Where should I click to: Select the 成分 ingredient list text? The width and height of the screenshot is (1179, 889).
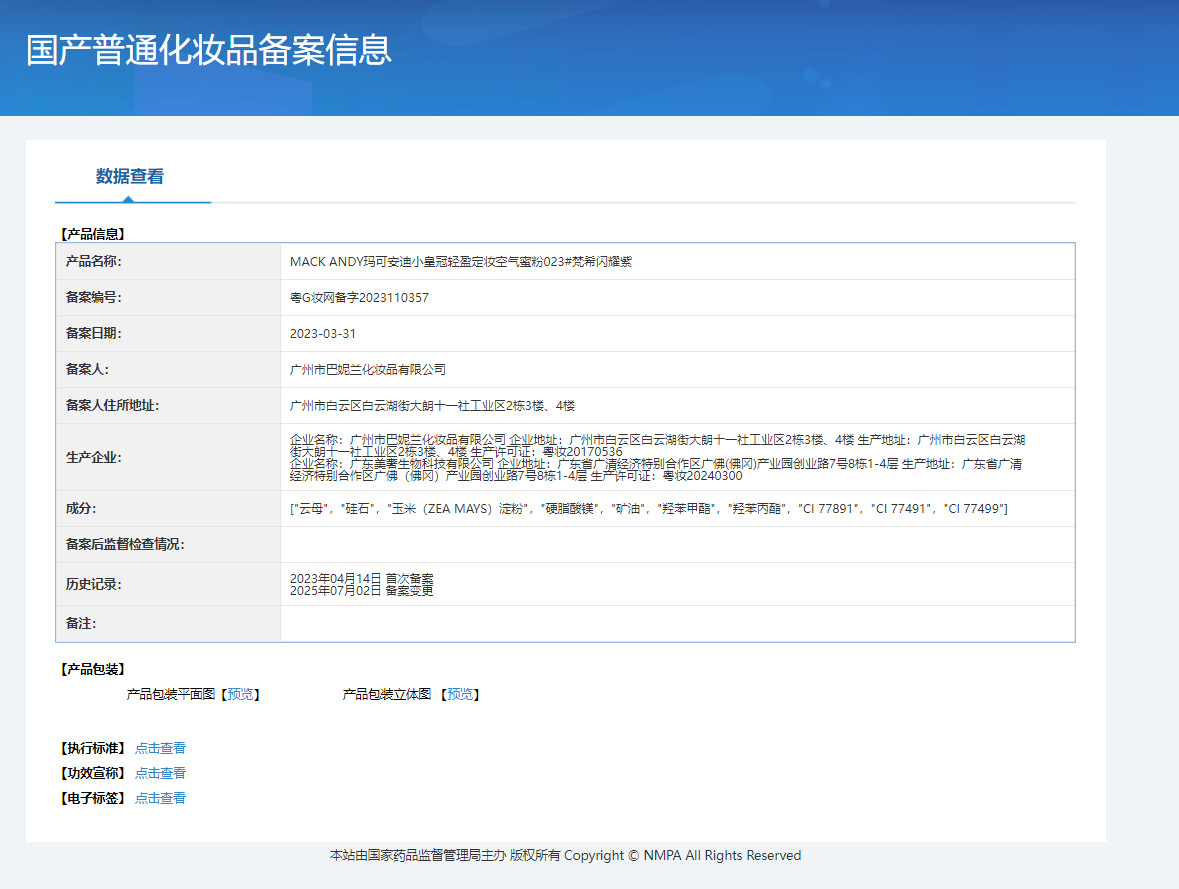[x=648, y=509]
